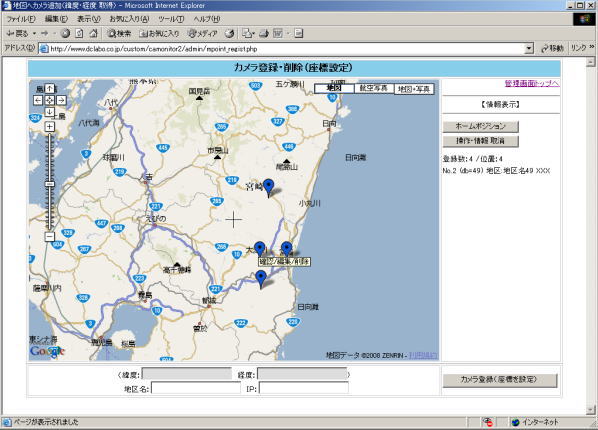Click the Print icon in toolbar
598x430 pixels.
[264, 34]
